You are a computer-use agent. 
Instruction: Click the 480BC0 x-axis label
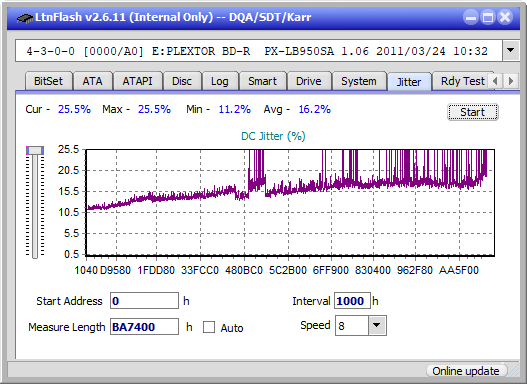[244, 270]
